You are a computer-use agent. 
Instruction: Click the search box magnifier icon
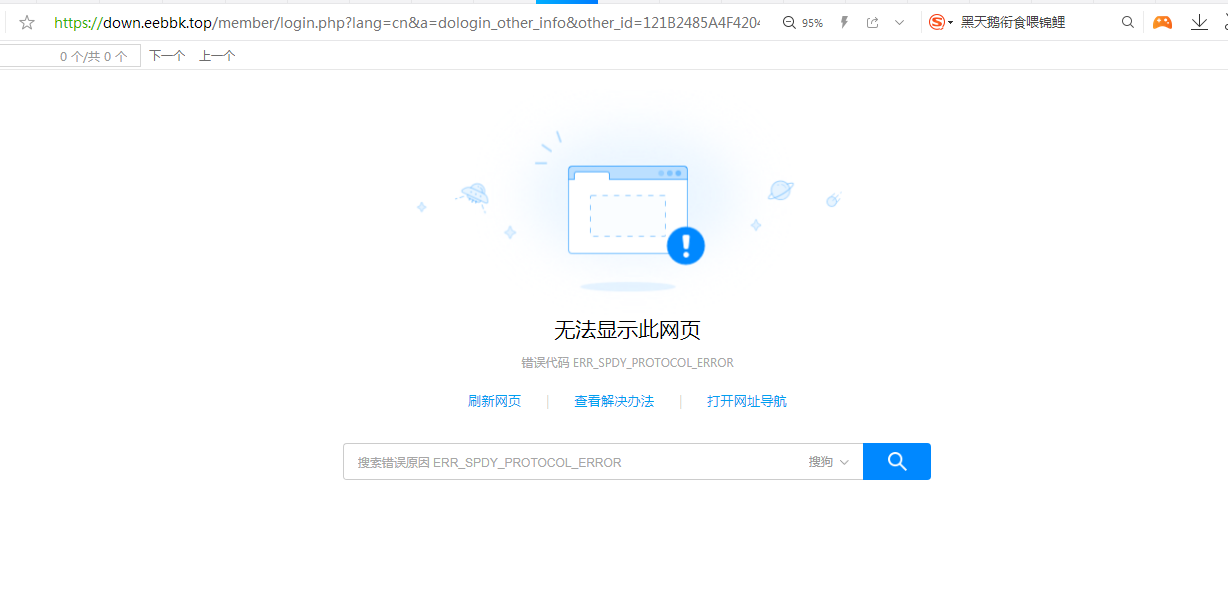[x=1128, y=22]
